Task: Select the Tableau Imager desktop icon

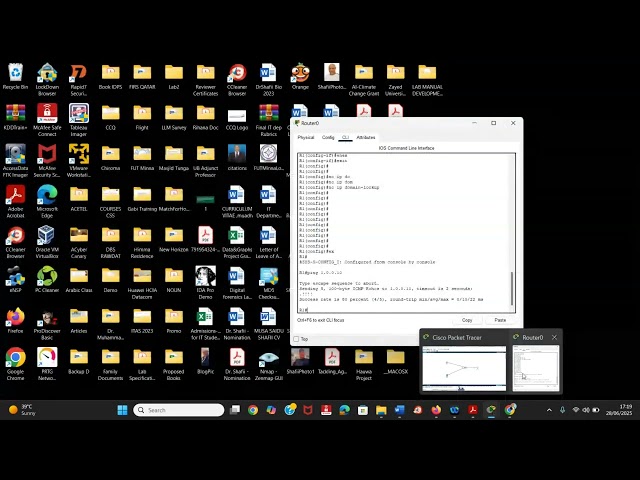Action: coord(78,120)
